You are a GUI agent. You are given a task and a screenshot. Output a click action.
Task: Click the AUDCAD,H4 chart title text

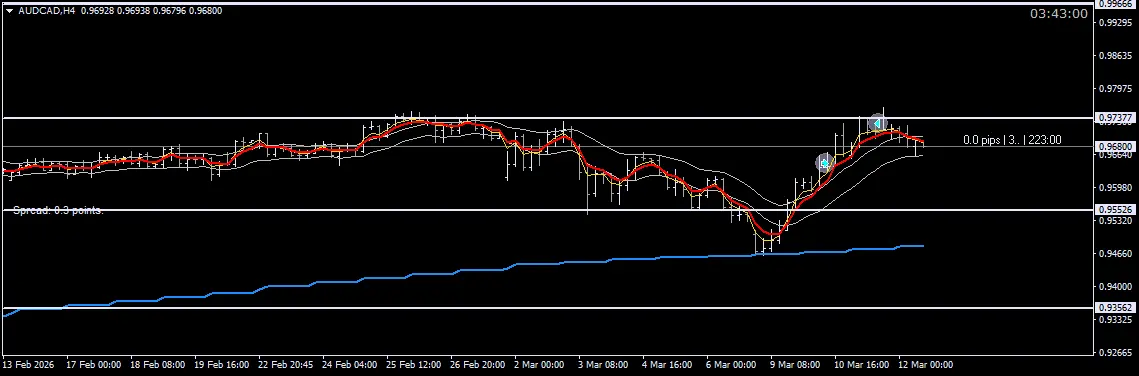pos(46,11)
